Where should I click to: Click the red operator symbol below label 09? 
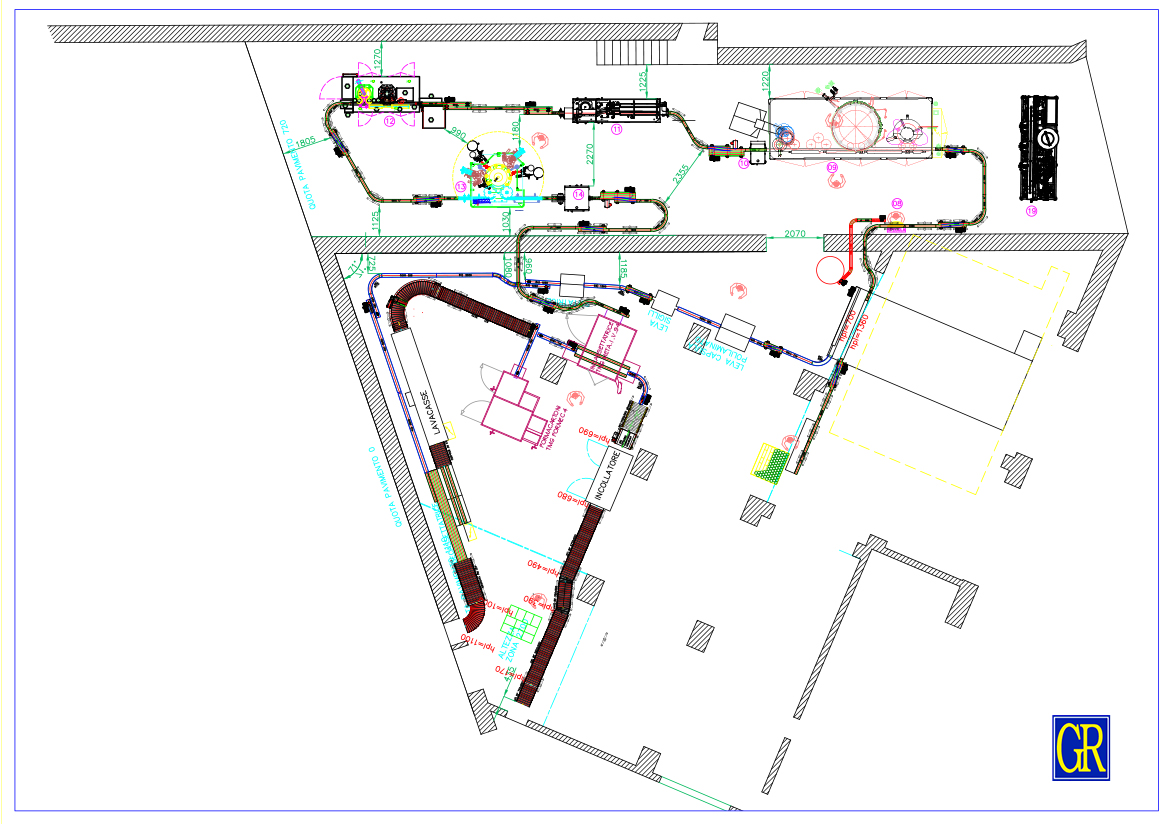[x=834, y=182]
